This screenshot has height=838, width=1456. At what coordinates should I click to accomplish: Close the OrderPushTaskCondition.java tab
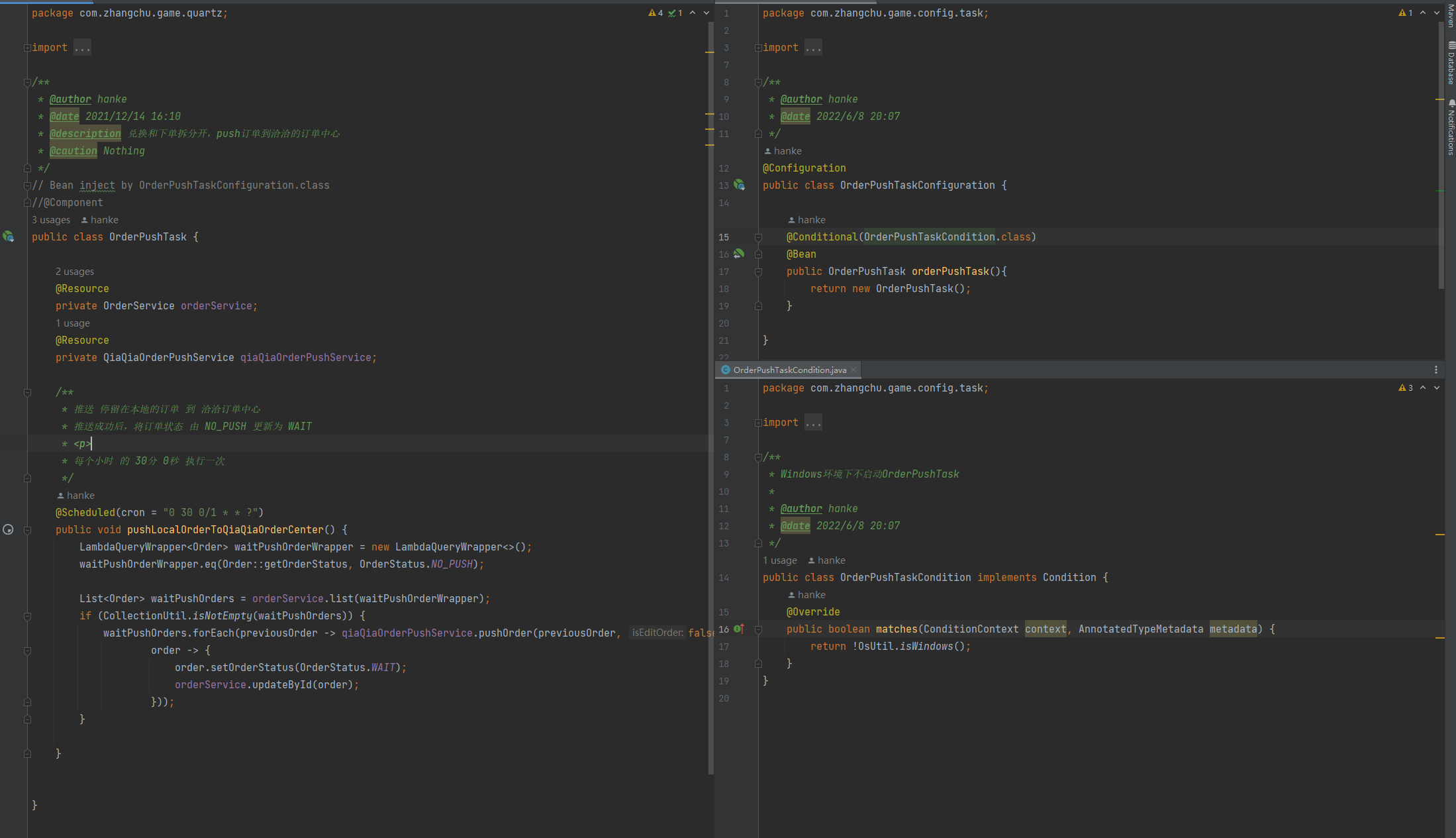coord(853,370)
